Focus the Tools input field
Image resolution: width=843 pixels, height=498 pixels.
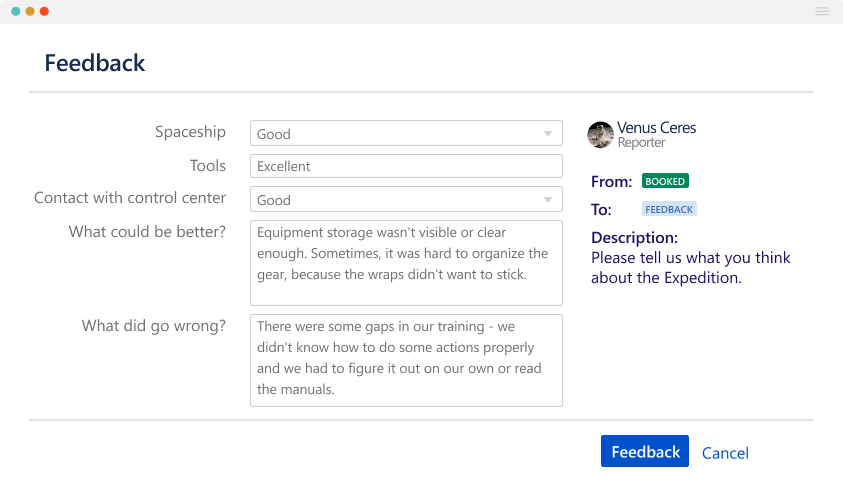[406, 166]
